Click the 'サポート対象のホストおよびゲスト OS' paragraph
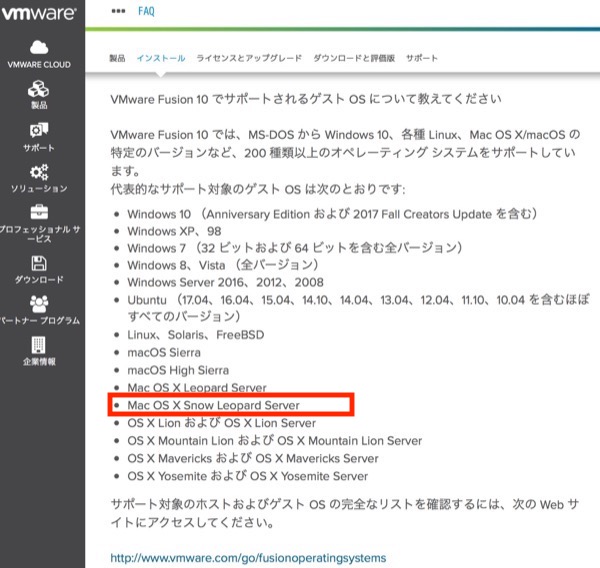600x568 pixels. tap(344, 513)
